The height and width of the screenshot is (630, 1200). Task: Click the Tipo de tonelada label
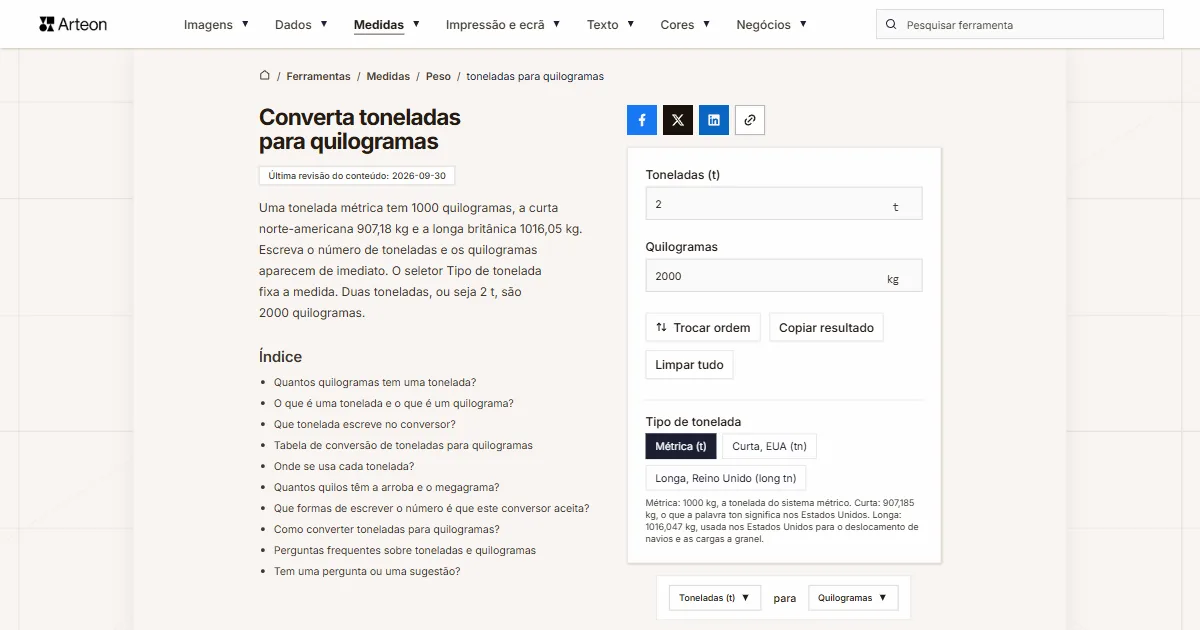pyautogui.click(x=694, y=422)
